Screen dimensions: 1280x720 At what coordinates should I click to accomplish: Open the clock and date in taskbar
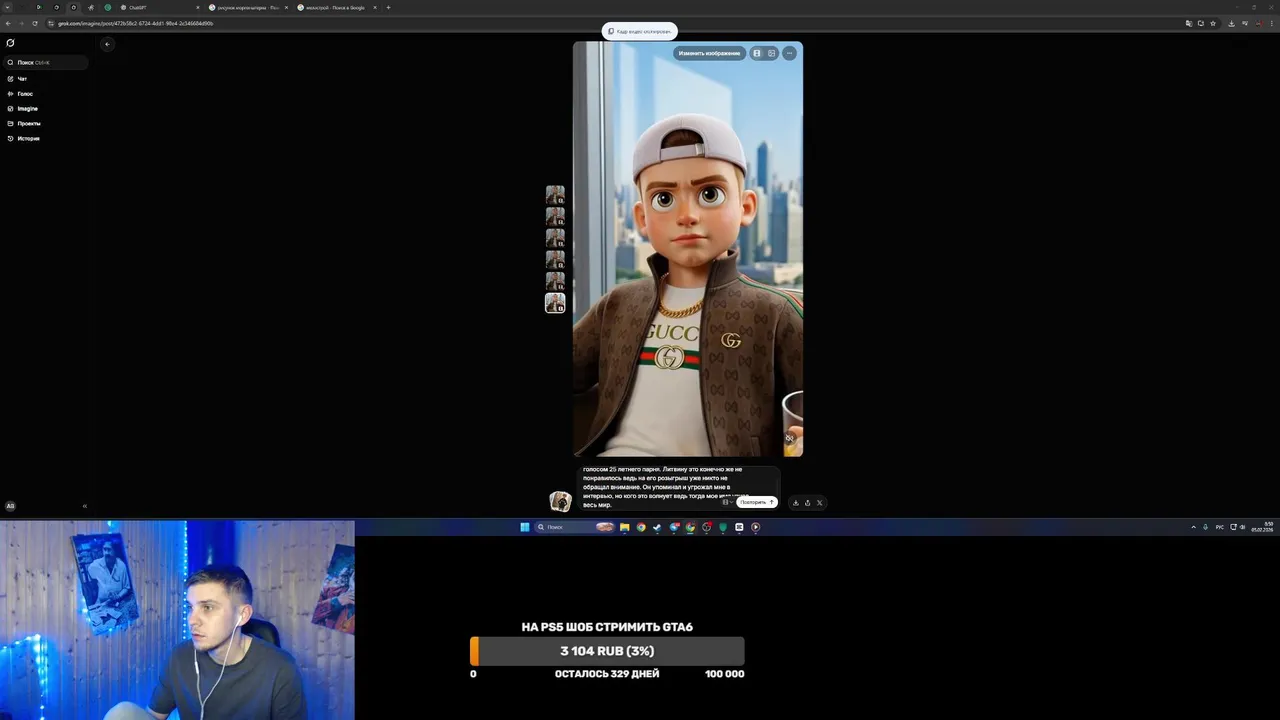tap(1261, 527)
